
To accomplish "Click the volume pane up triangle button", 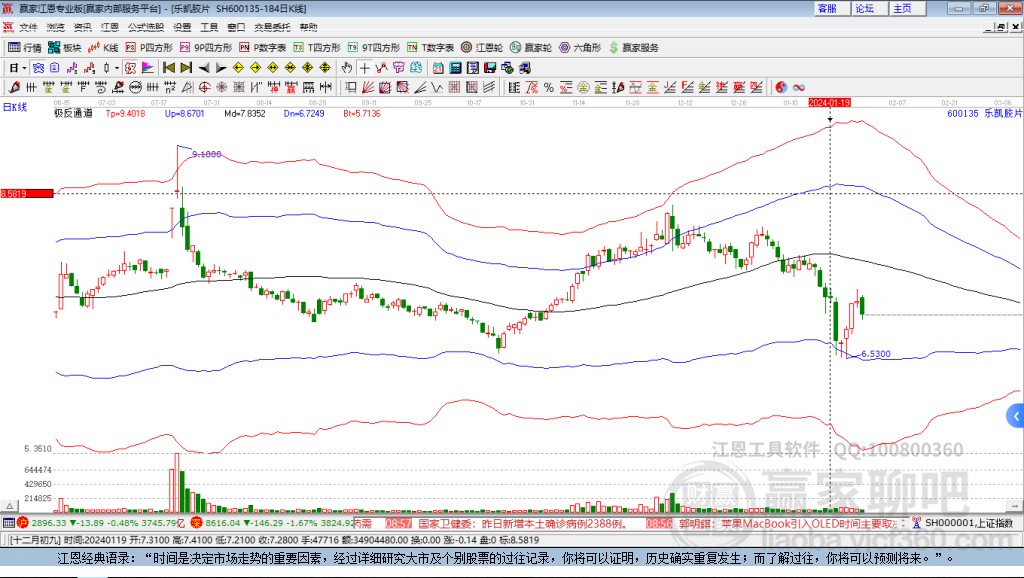I will pos(9,506).
